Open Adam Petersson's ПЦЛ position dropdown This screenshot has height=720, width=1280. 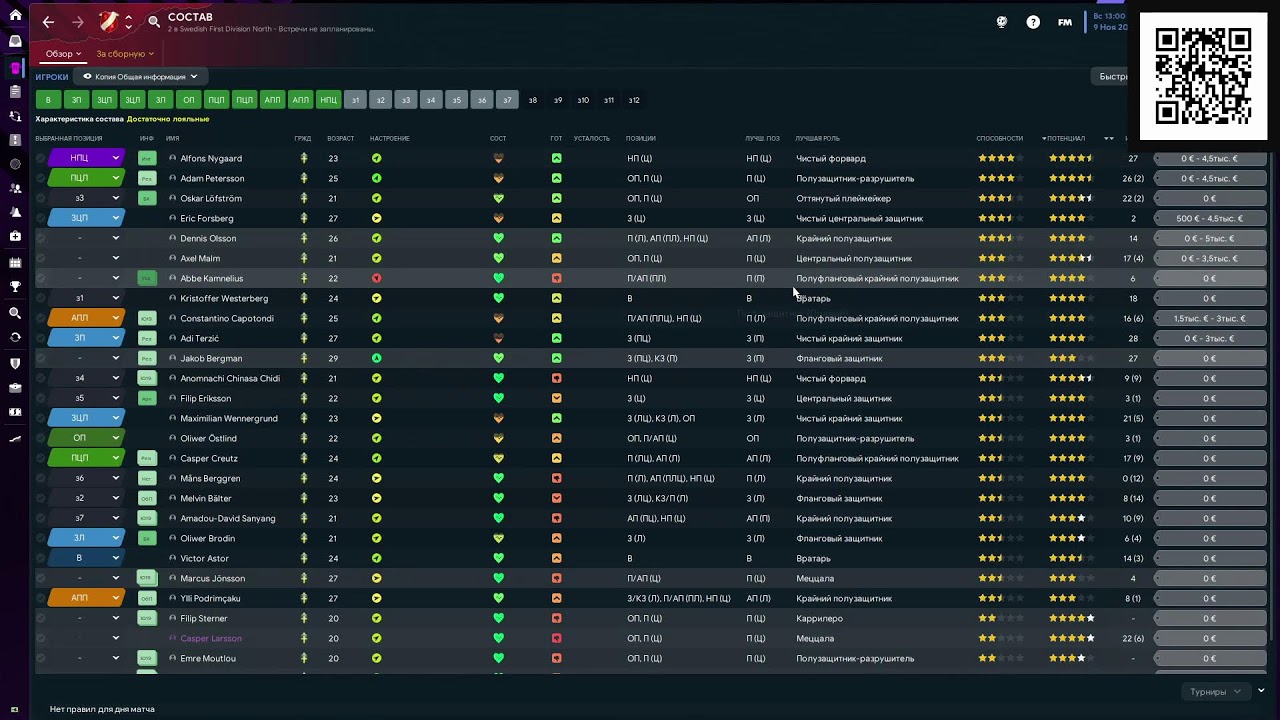pyautogui.click(x=85, y=178)
